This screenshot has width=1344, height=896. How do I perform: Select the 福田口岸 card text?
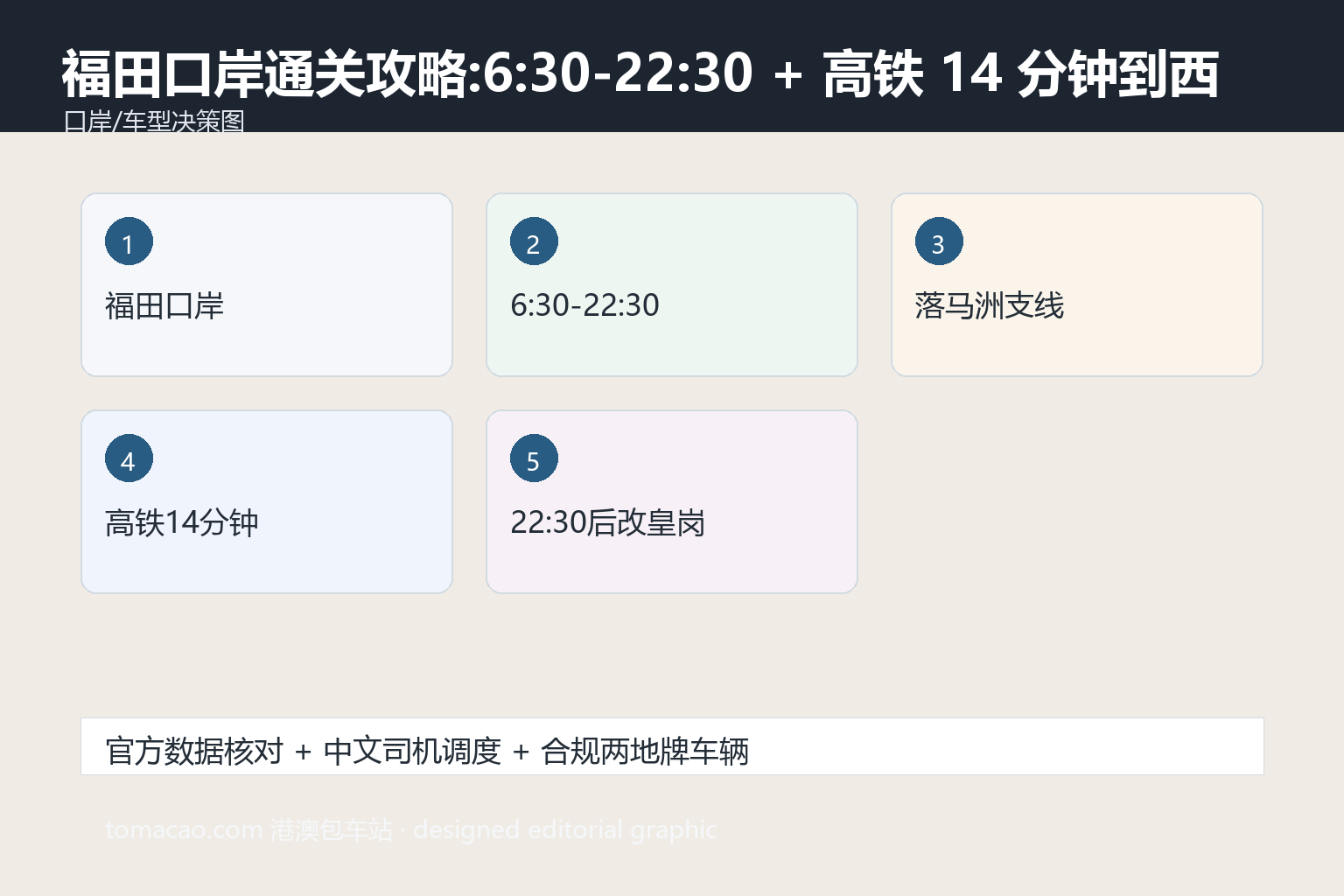coord(164,305)
